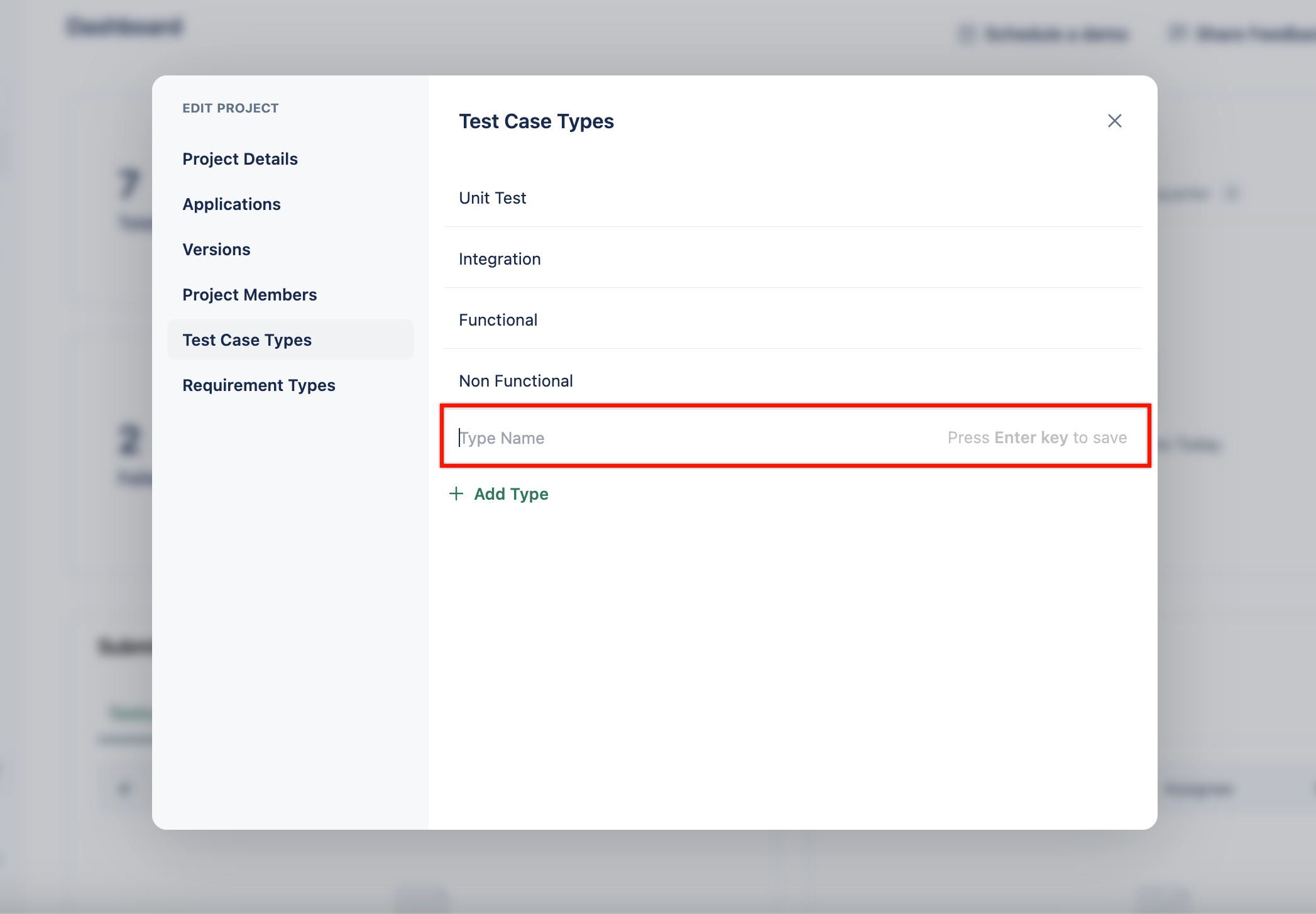Select Functional type row
Image resolution: width=1316 pixels, height=914 pixels.
point(792,320)
